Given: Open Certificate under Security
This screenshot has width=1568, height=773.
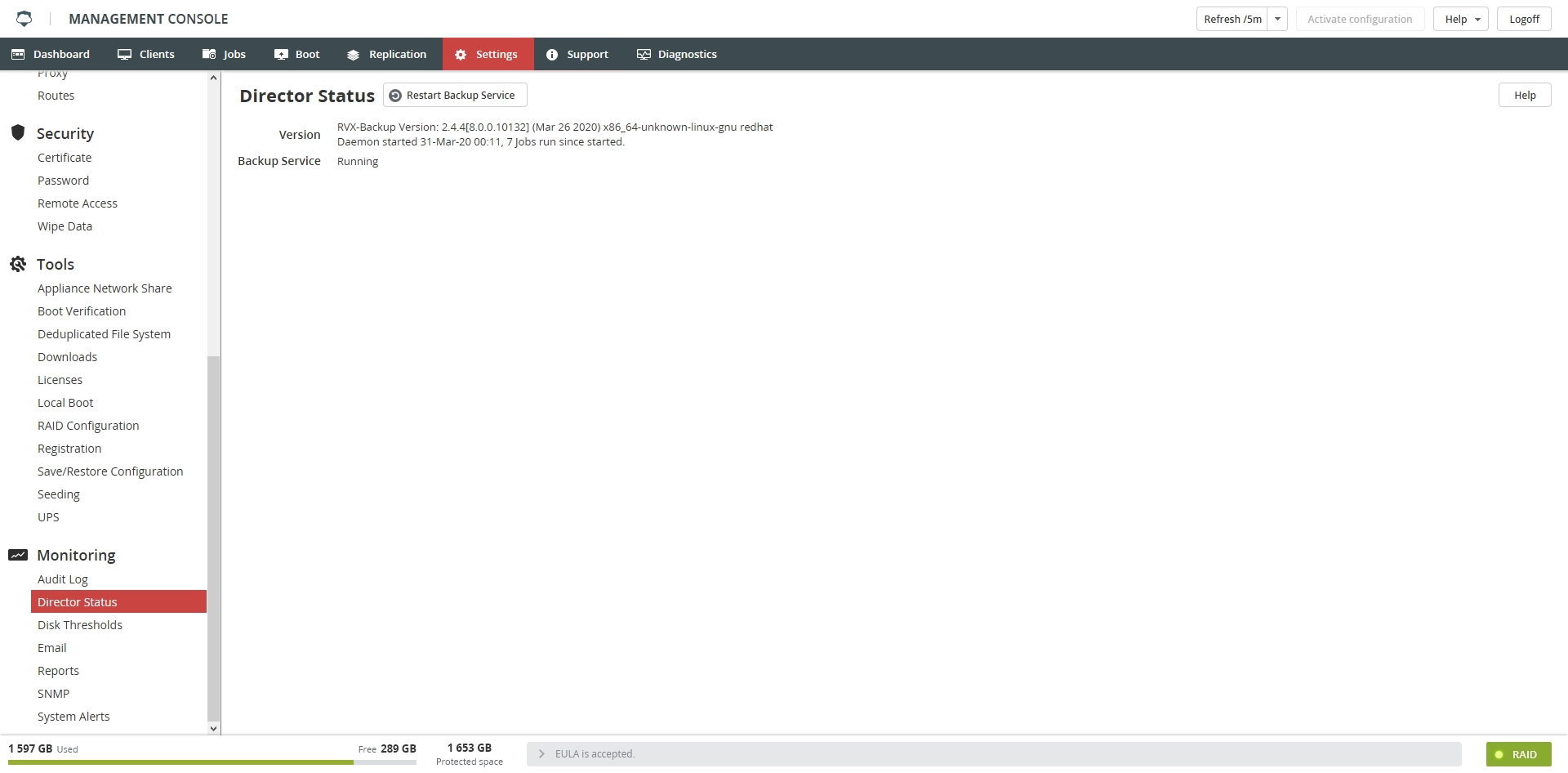Looking at the screenshot, I should click(x=65, y=158).
